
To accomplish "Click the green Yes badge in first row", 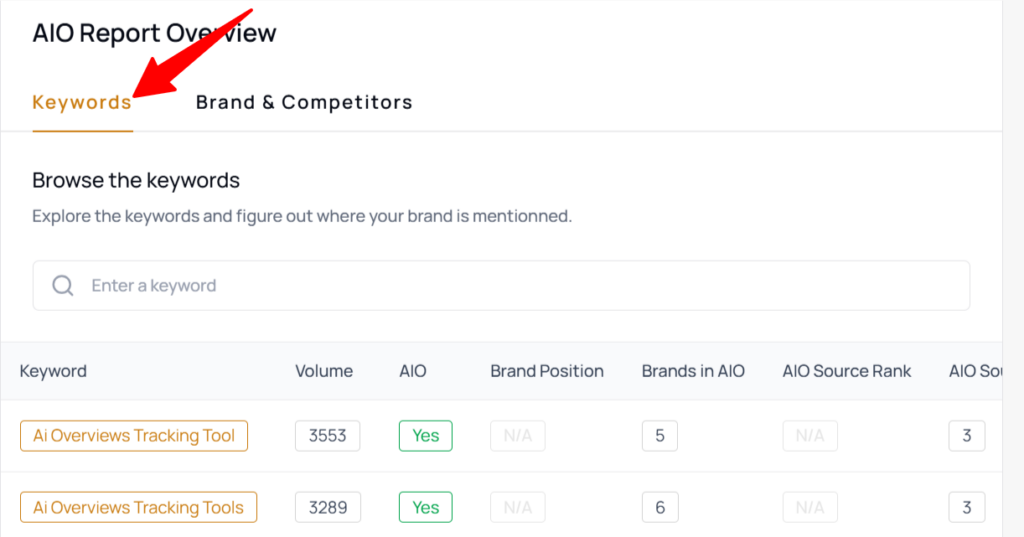I will pos(426,436).
